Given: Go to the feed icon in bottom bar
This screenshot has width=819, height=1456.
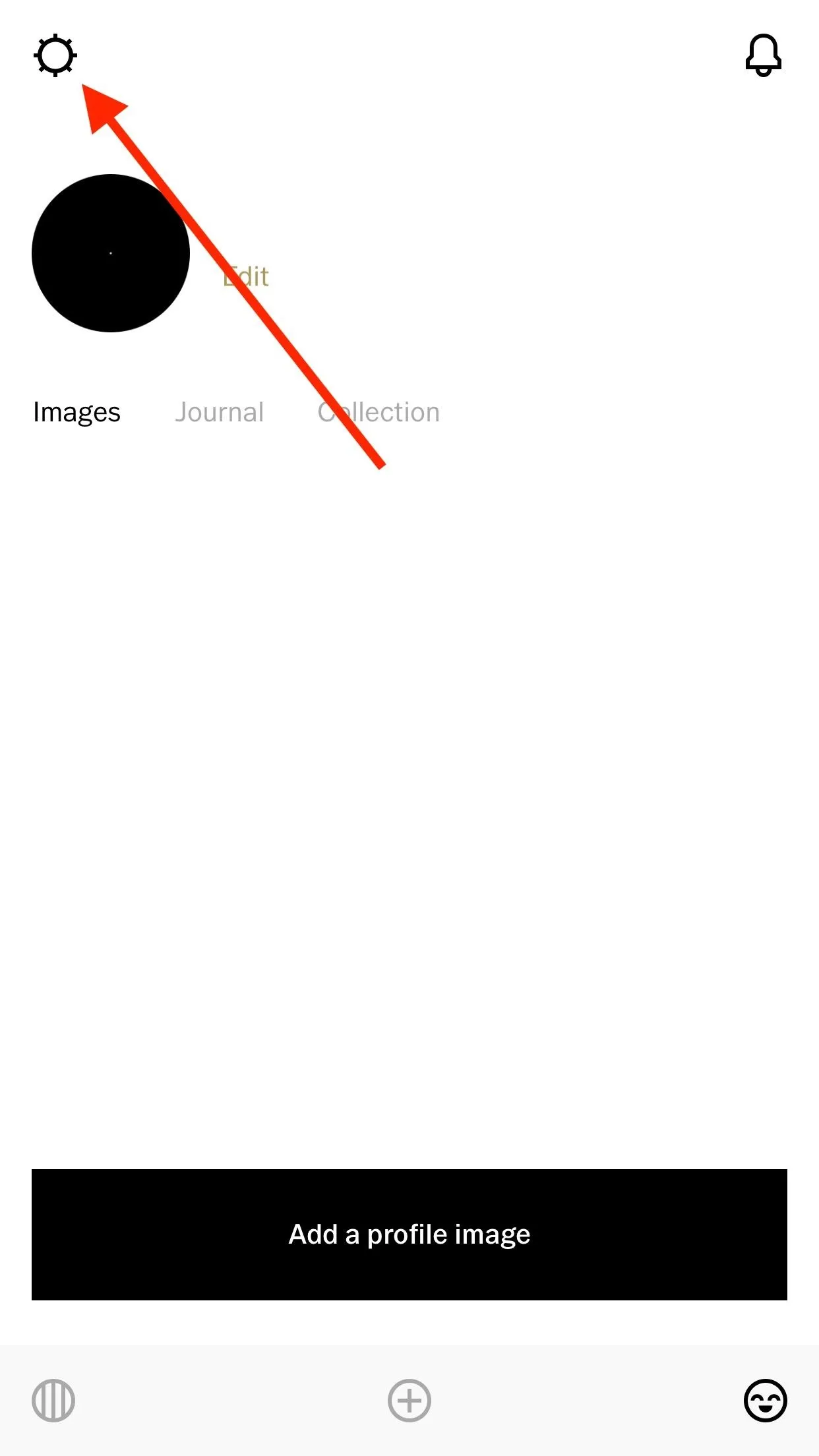Looking at the screenshot, I should (x=53, y=1400).
